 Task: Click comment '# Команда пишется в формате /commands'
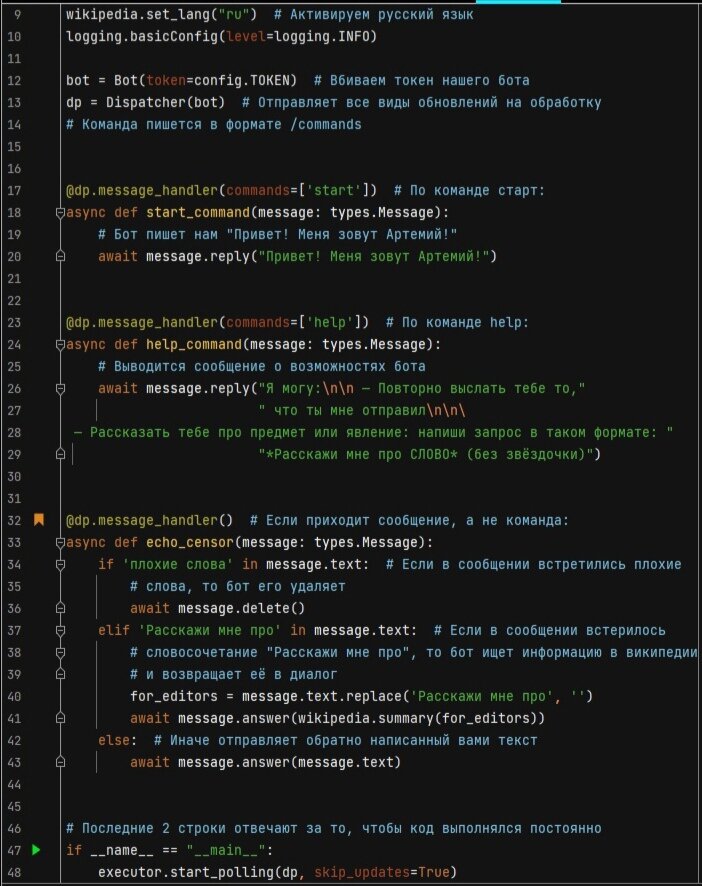214,124
